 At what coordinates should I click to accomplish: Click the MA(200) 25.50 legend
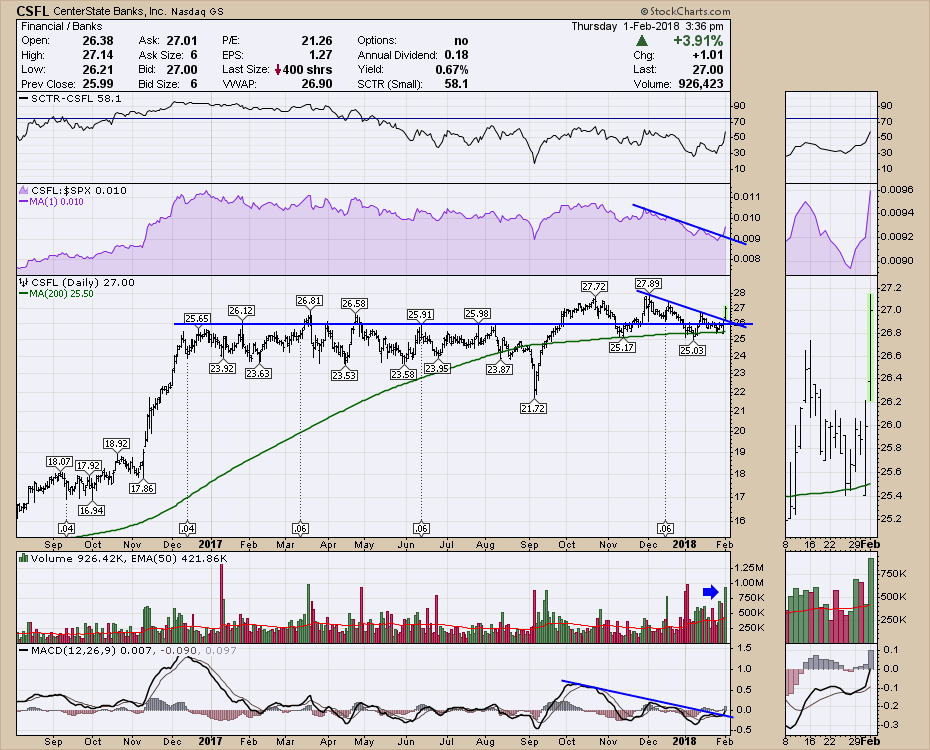[56, 293]
